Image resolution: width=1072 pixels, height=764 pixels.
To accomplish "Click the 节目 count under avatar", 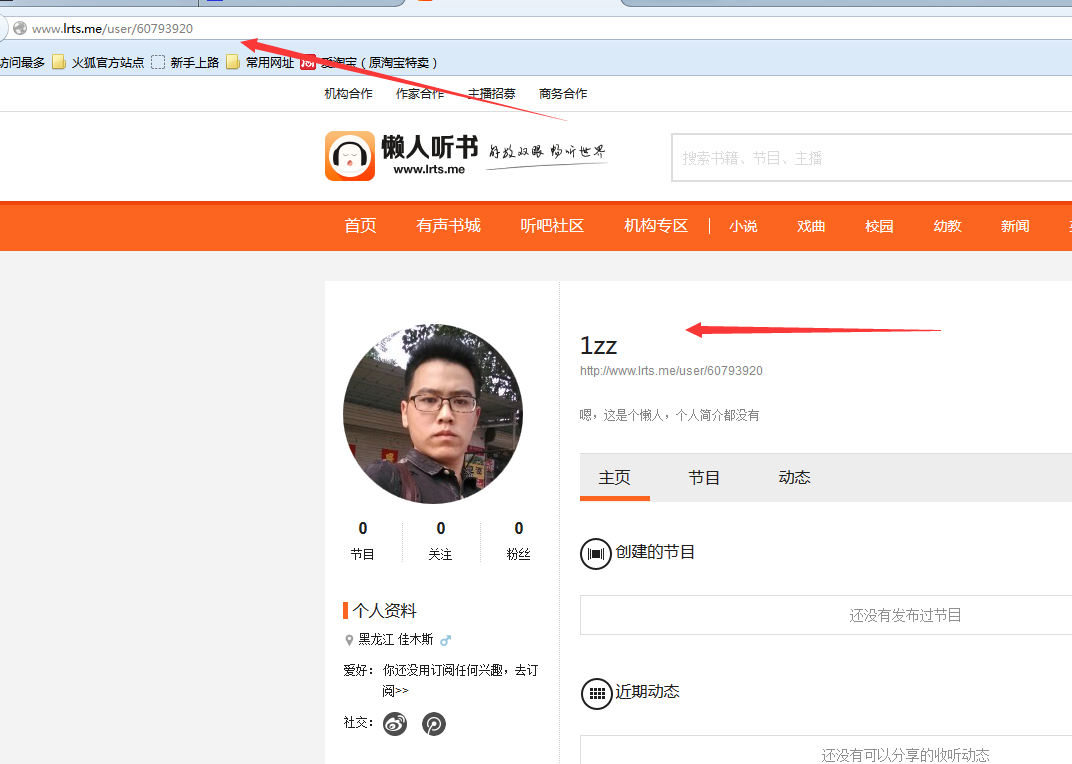I will coord(362,541).
